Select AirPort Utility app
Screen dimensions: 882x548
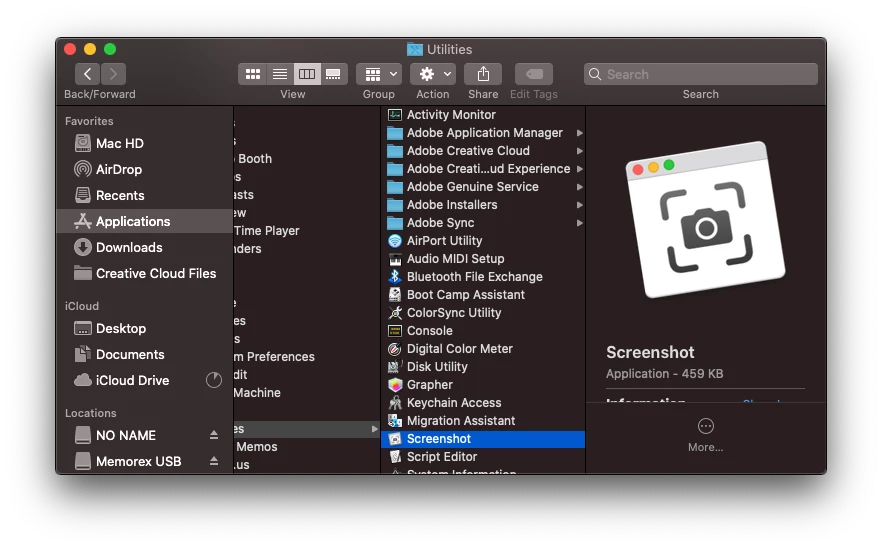483,241
